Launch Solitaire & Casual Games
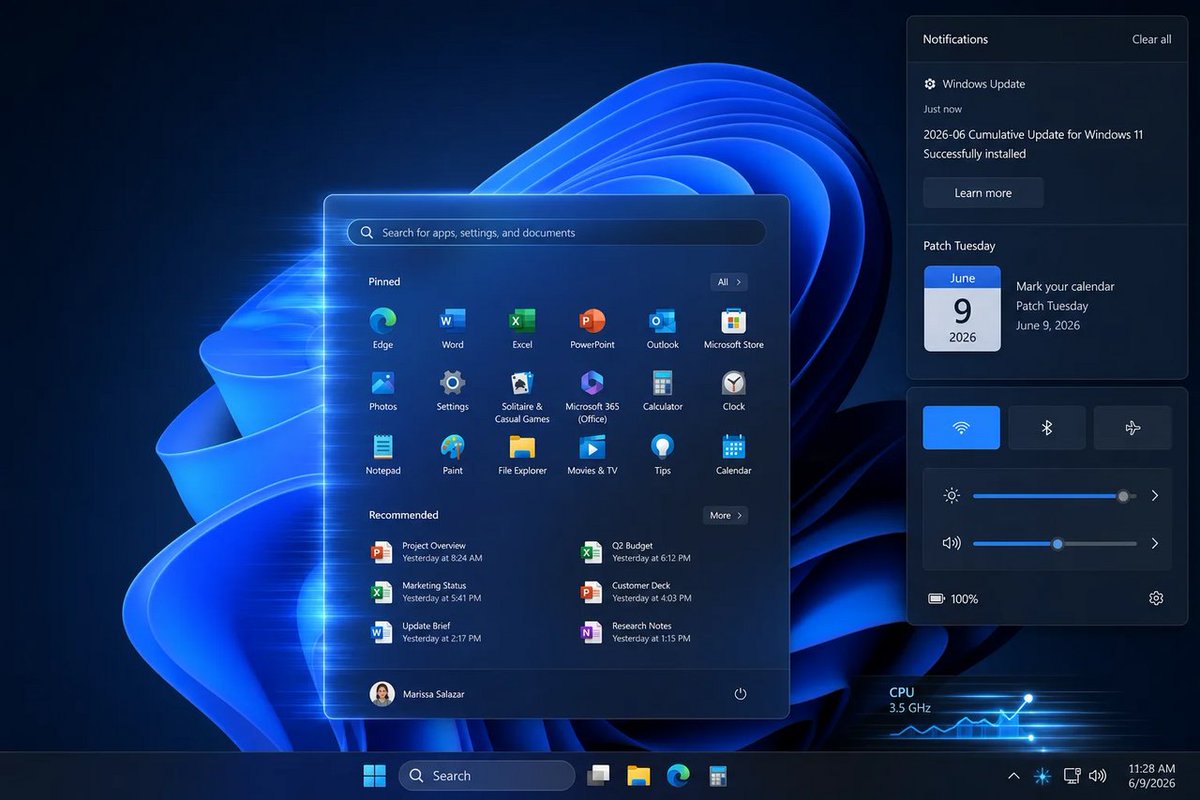This screenshot has width=1200, height=800. tap(522, 397)
